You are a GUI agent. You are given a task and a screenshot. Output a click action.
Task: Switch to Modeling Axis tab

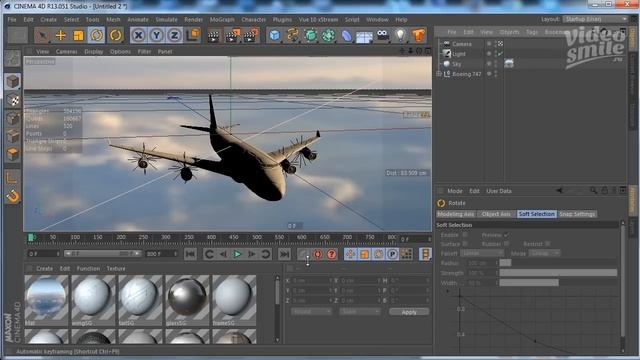click(456, 214)
